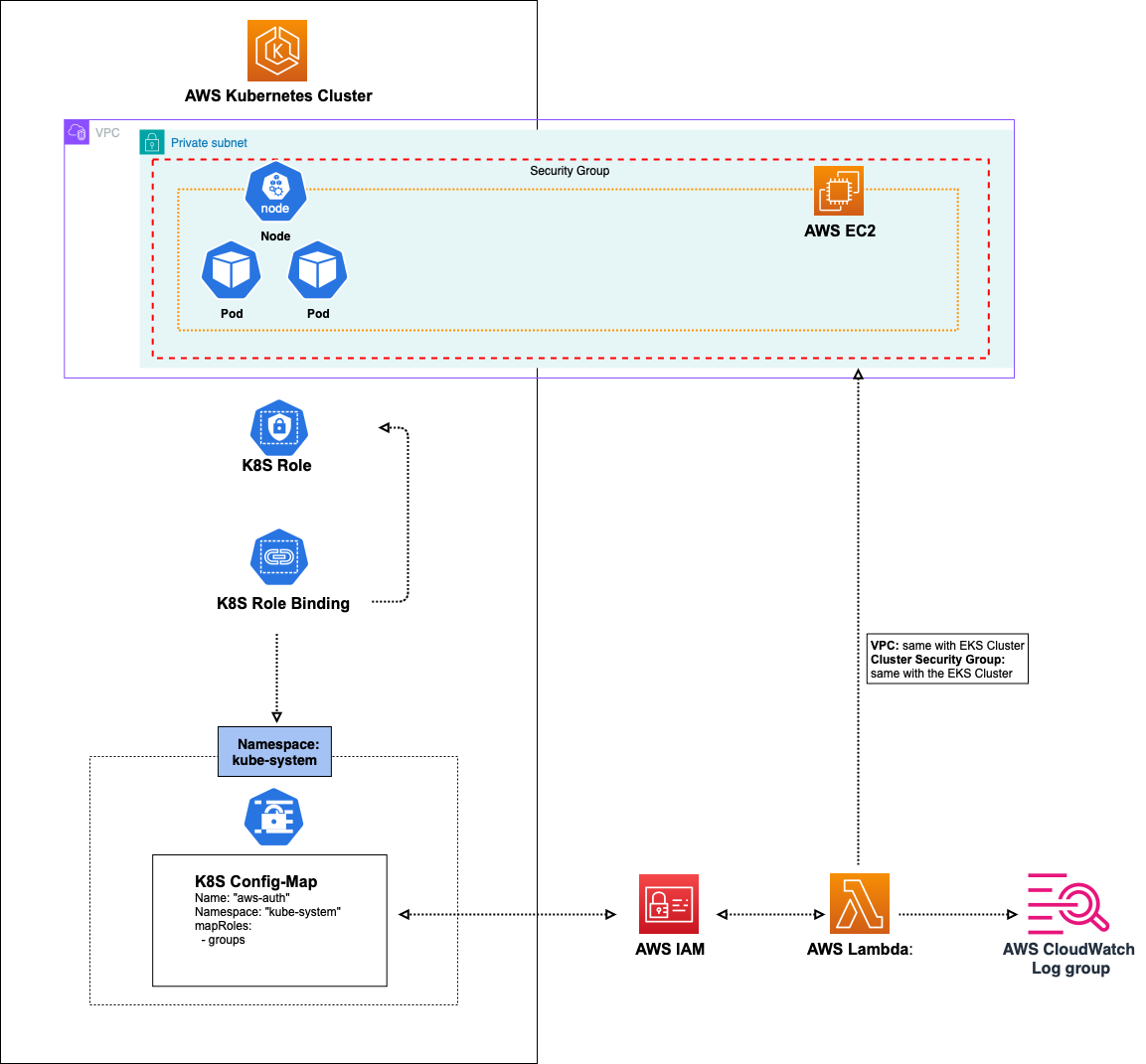Select the Namespace kube-system box
This screenshot has width=1146, height=1064.
[274, 752]
